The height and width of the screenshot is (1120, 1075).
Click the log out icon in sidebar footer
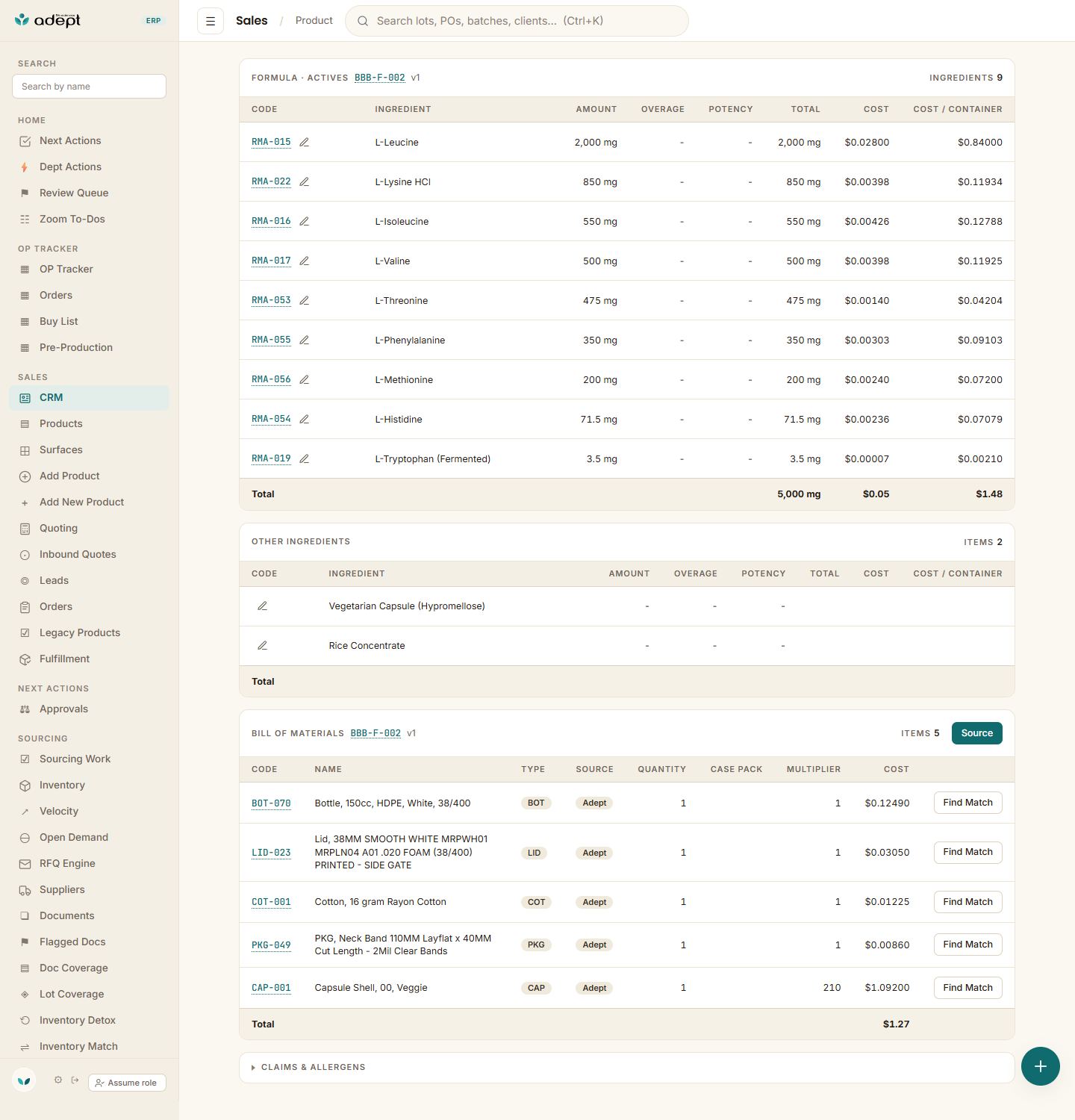point(75,1080)
